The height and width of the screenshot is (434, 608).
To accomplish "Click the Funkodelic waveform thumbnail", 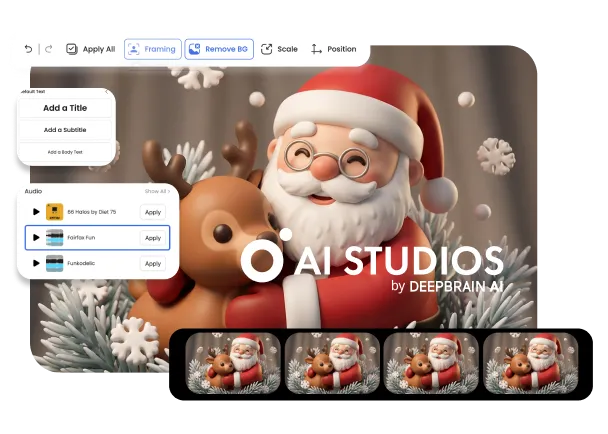I will (x=54, y=263).
